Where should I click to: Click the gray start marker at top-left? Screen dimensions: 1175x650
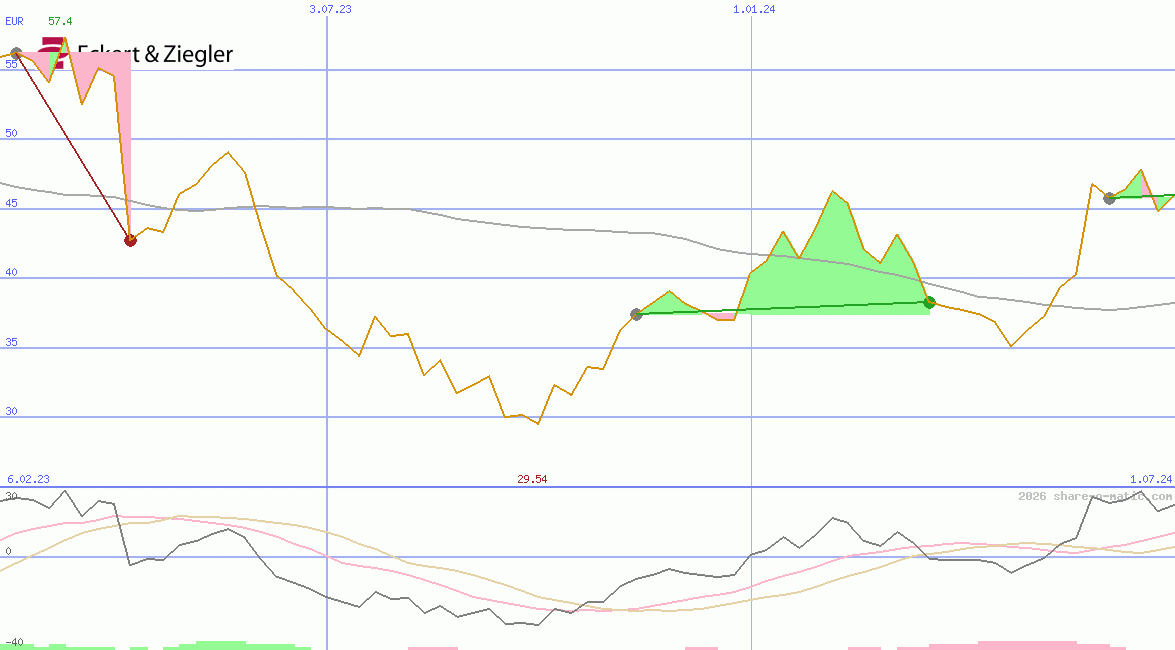point(15,54)
